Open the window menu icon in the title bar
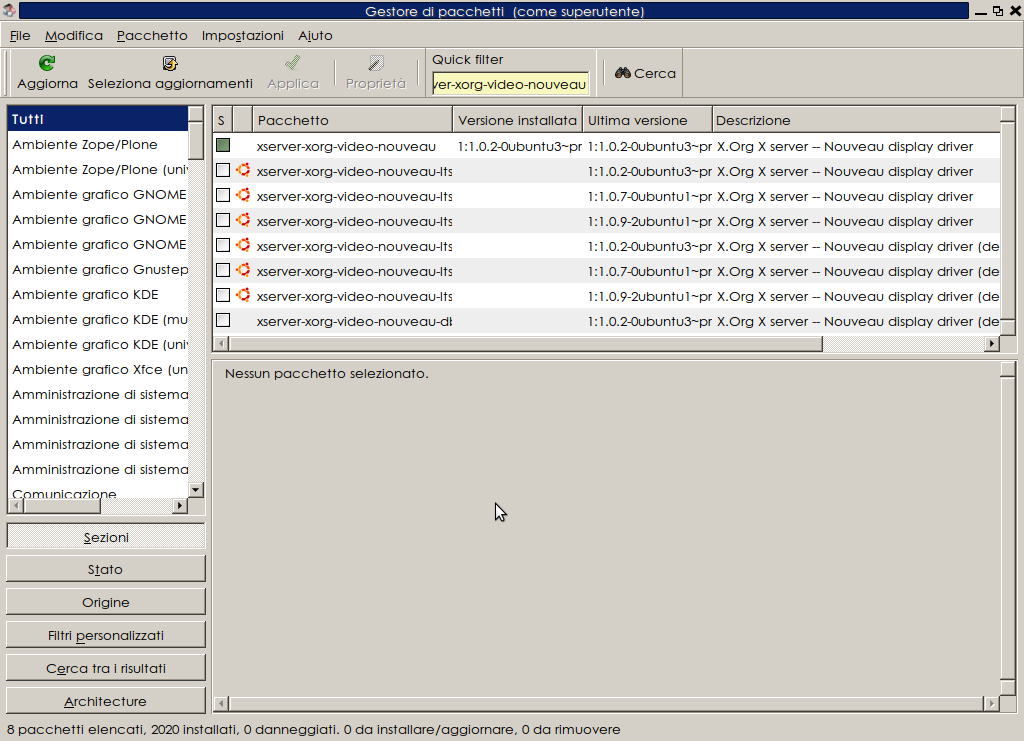The width and height of the screenshot is (1024, 741). tap(9, 10)
